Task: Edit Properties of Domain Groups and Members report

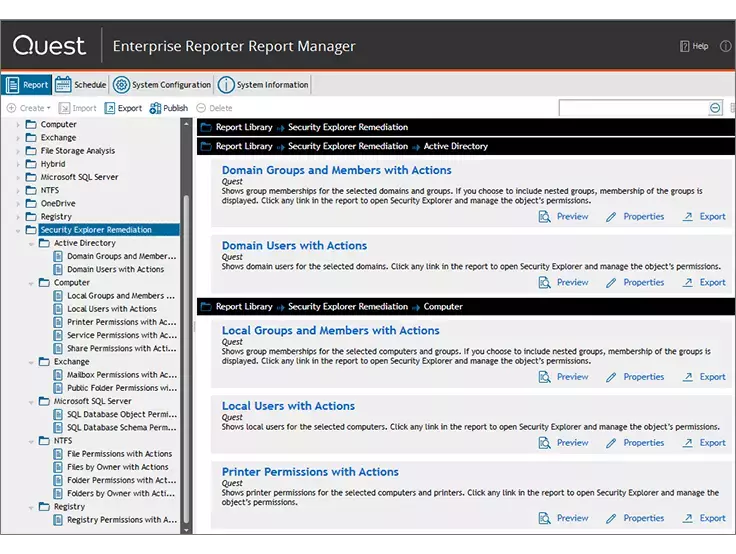Action: 635,216
